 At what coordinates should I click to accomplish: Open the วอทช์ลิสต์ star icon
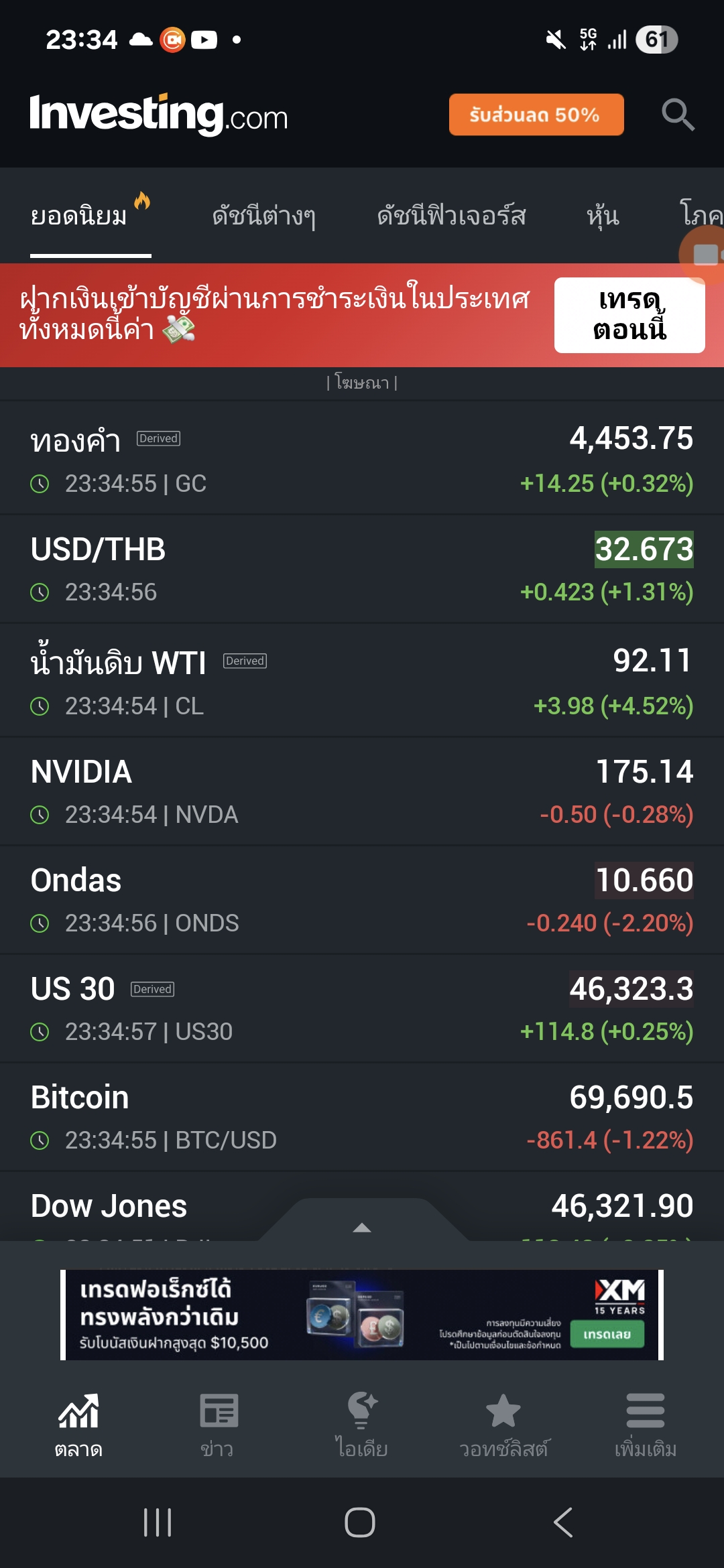point(503,1411)
